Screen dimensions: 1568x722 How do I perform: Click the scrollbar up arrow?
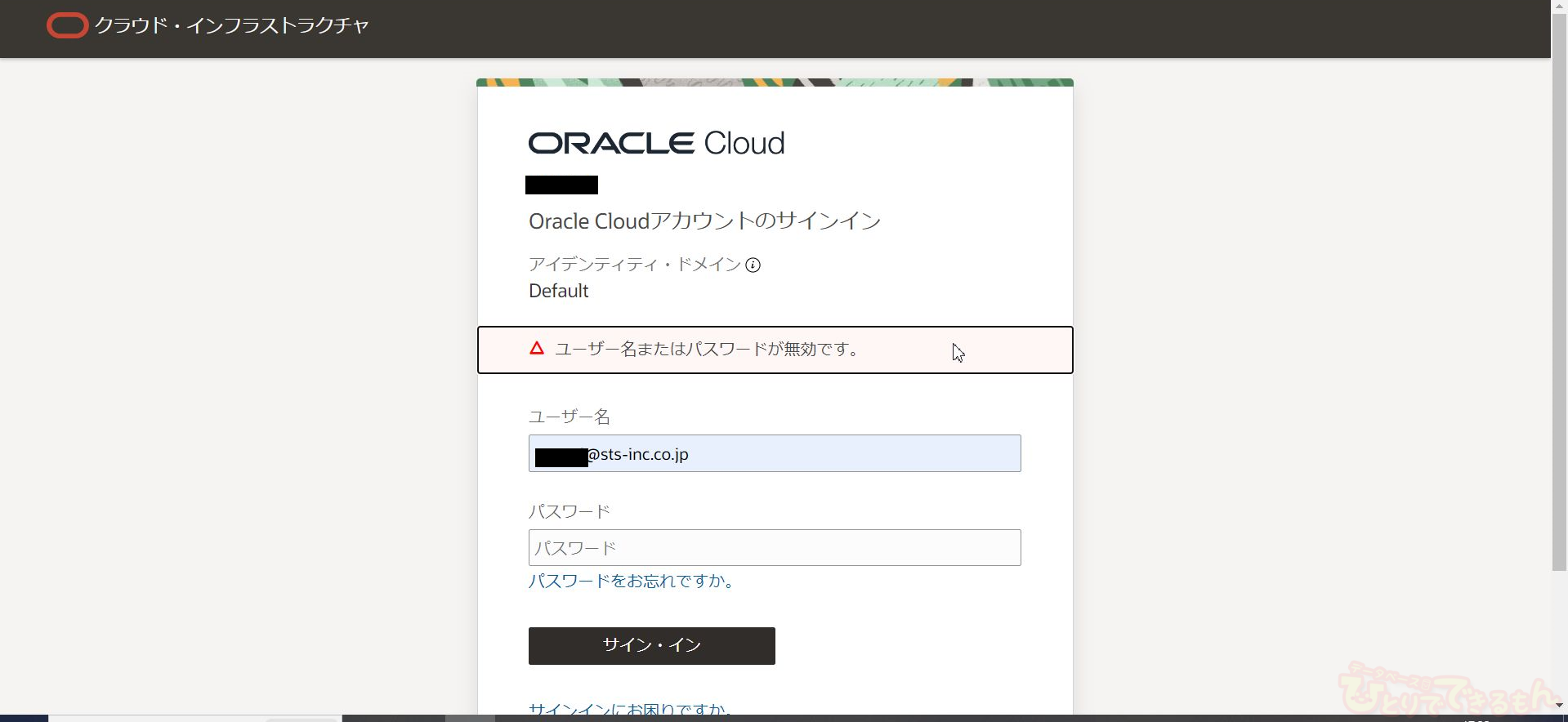click(1559, 5)
